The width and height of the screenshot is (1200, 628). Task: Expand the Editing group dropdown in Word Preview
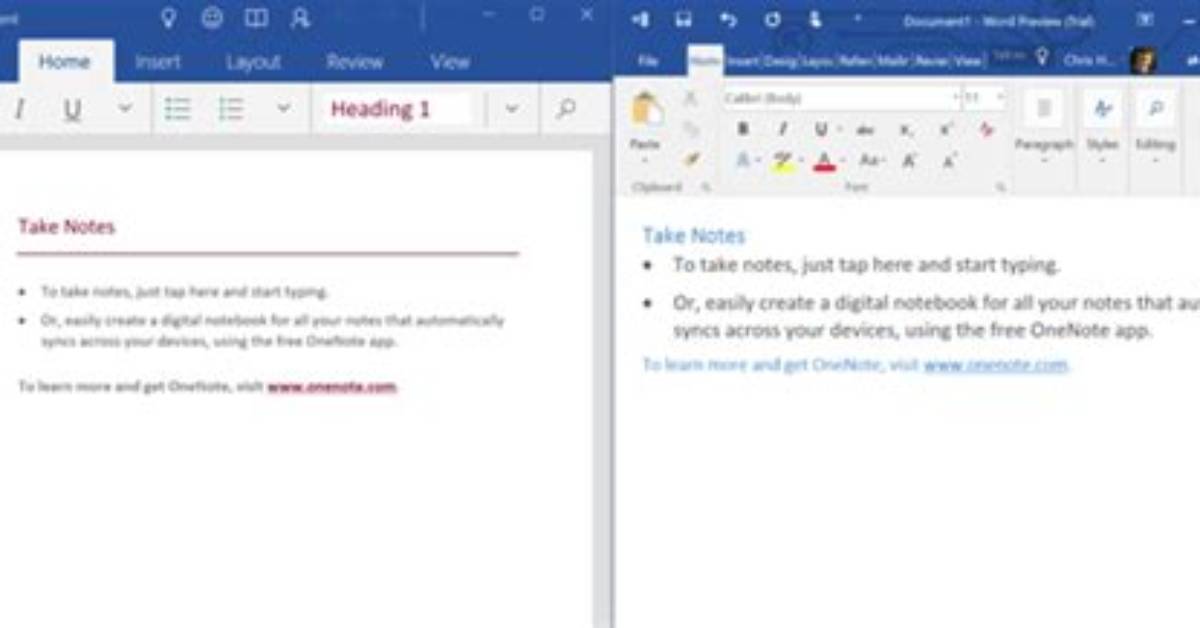tap(1155, 160)
